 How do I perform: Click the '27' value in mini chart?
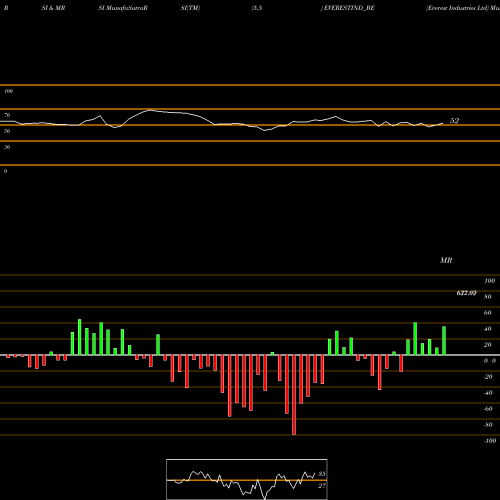pyautogui.click(x=322, y=486)
